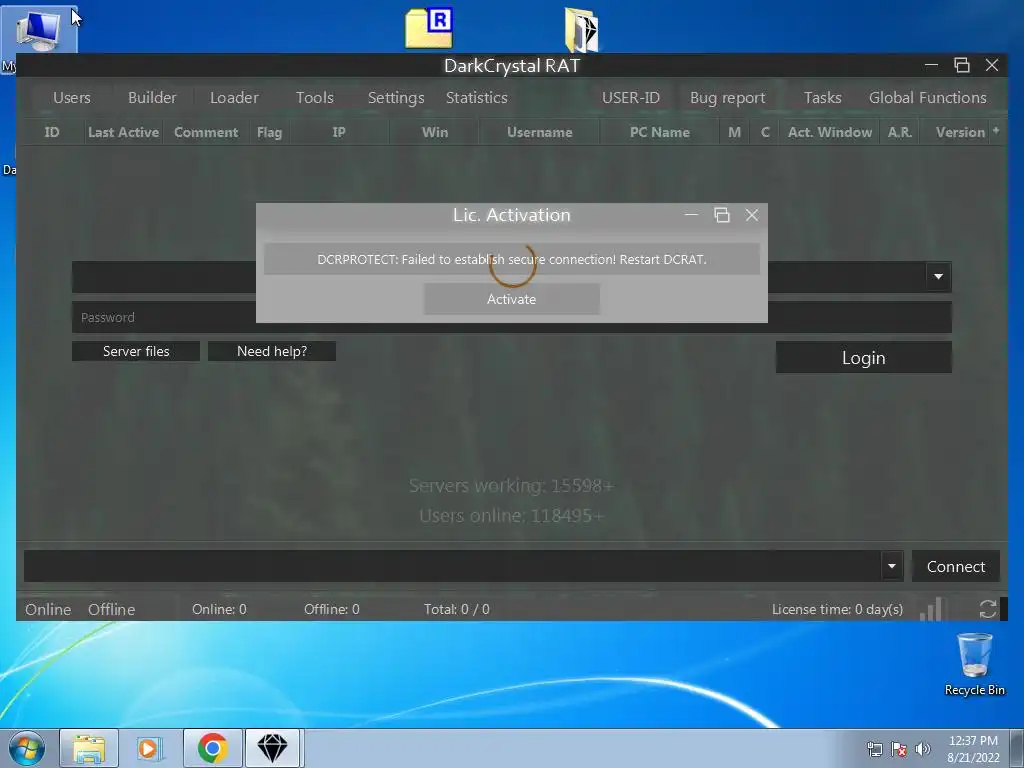This screenshot has height=768, width=1024.
Task: Sort by the Last Active column
Action: point(123,133)
